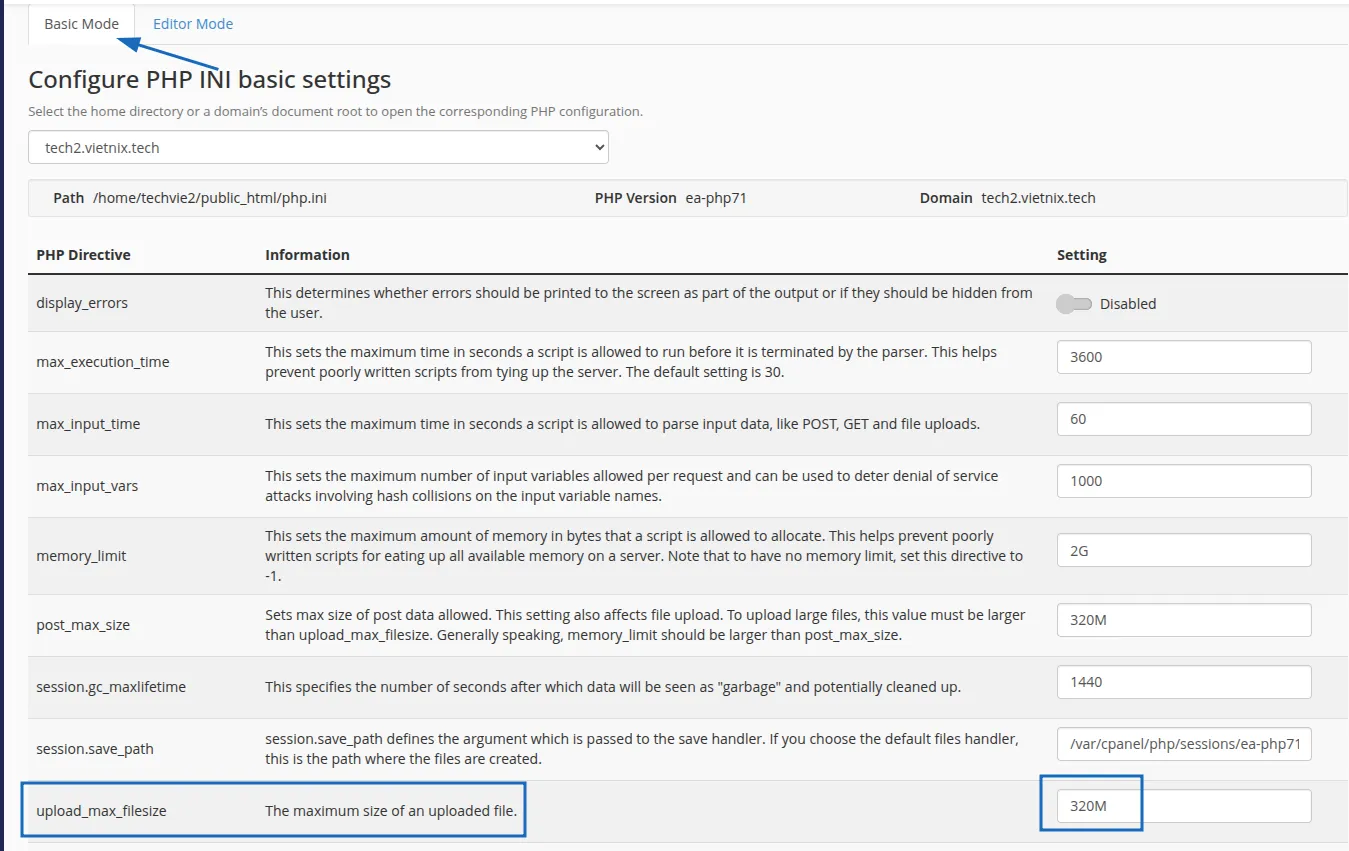Select the session.gc_maxlifetime field showing 1440
This screenshot has width=1349, height=851.
point(1183,682)
